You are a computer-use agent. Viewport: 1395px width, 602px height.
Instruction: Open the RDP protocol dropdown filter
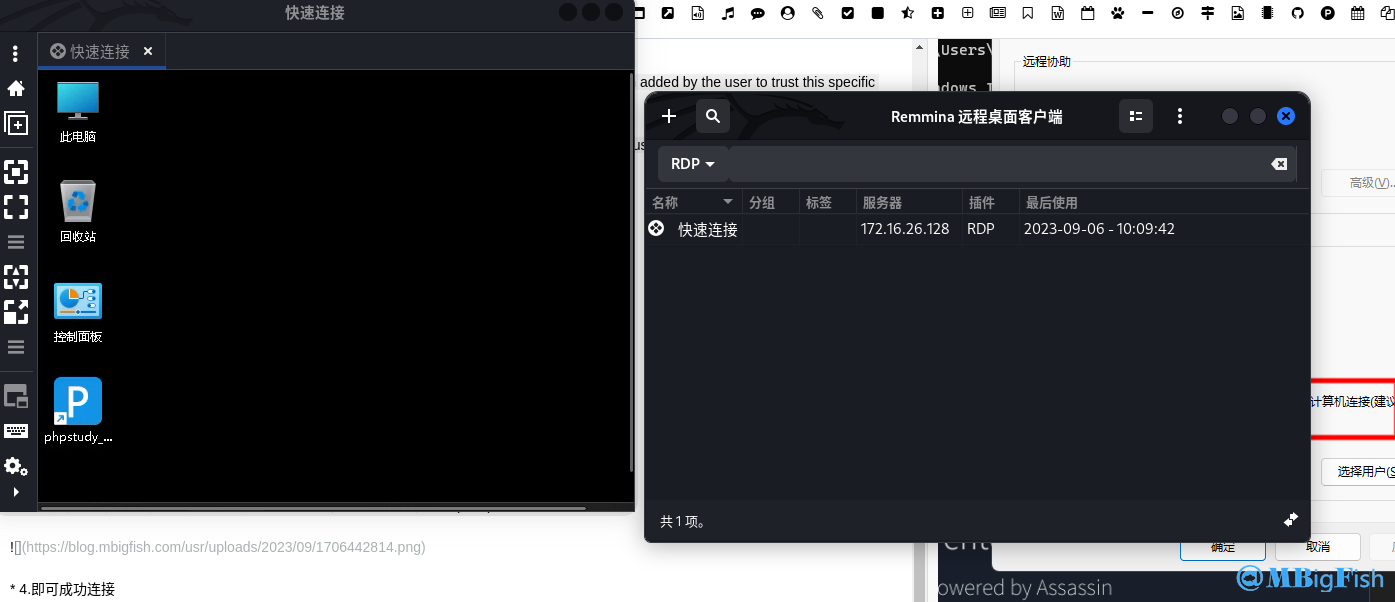click(692, 163)
